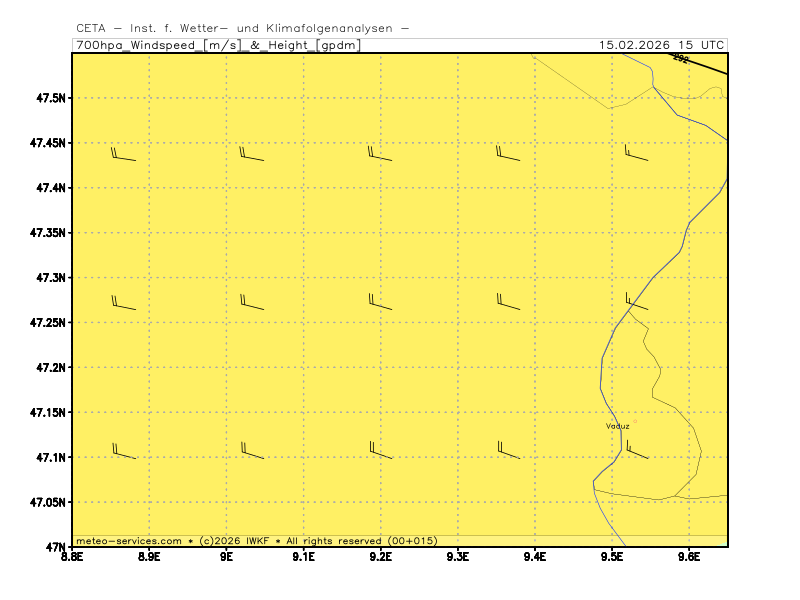Open the meteo-services.com footer link
The image size is (800, 600).
point(129,540)
